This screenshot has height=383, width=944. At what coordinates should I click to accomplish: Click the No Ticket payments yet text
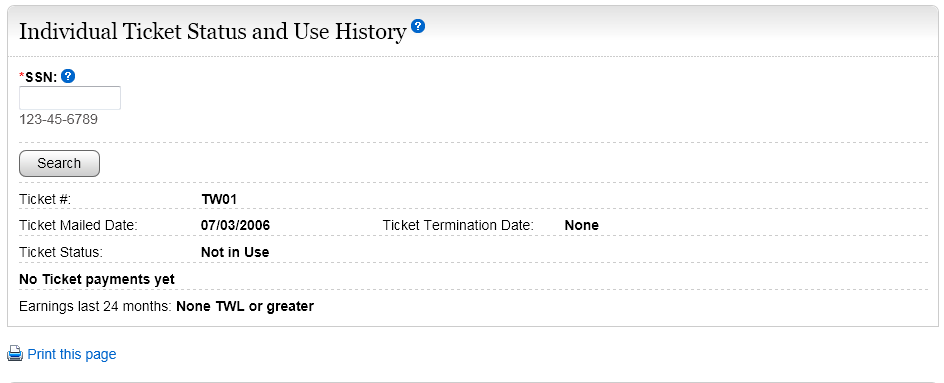pos(97,279)
